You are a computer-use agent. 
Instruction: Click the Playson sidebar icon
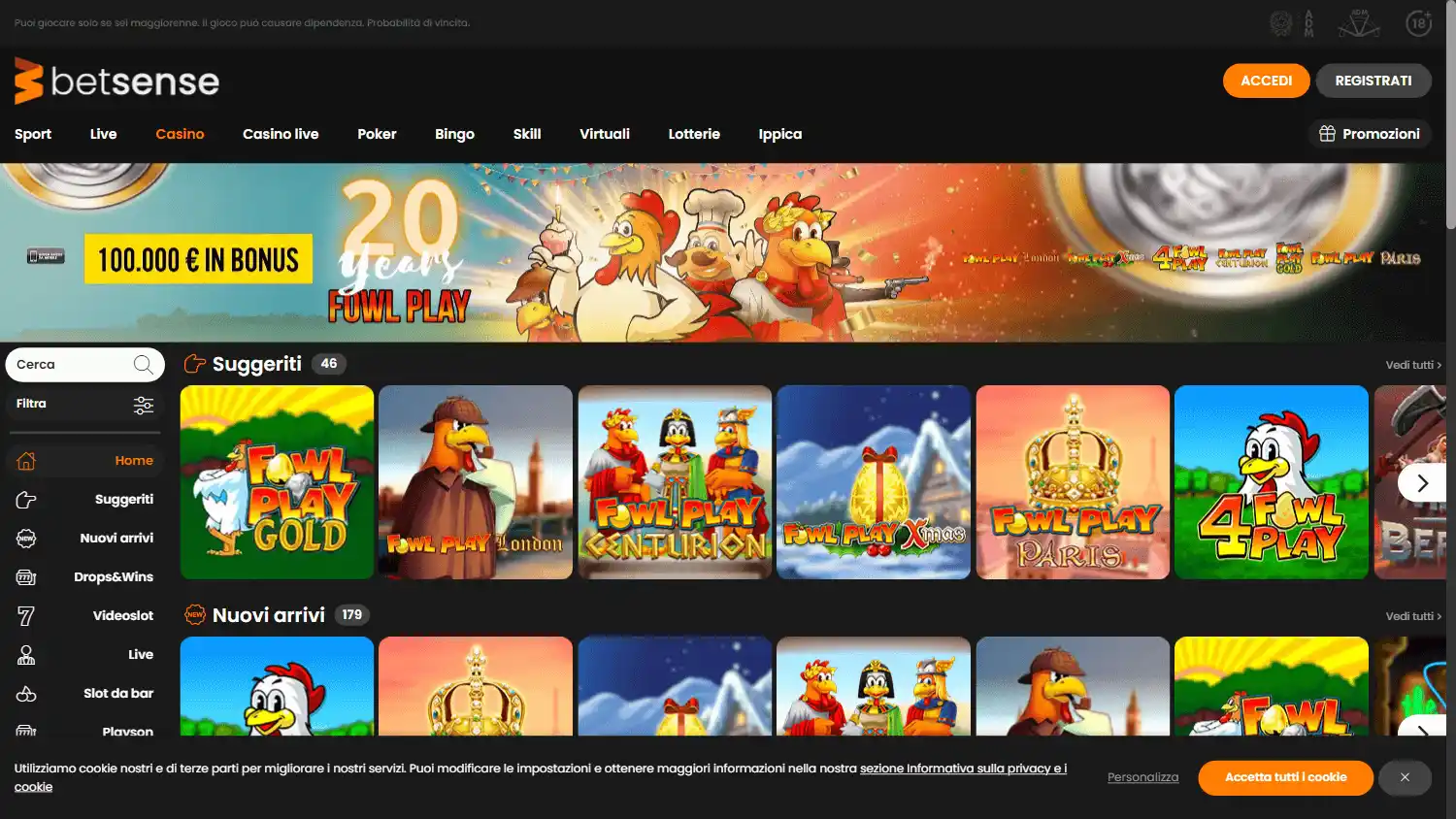26,730
